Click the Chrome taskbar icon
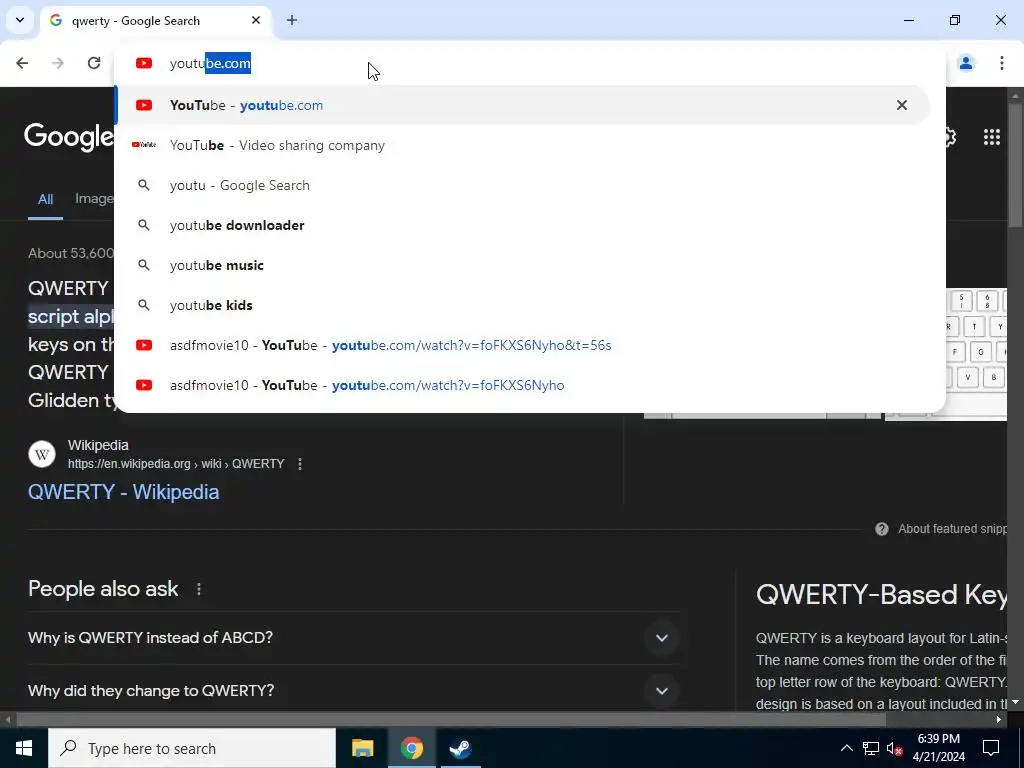This screenshot has height=768, width=1024. [411, 748]
